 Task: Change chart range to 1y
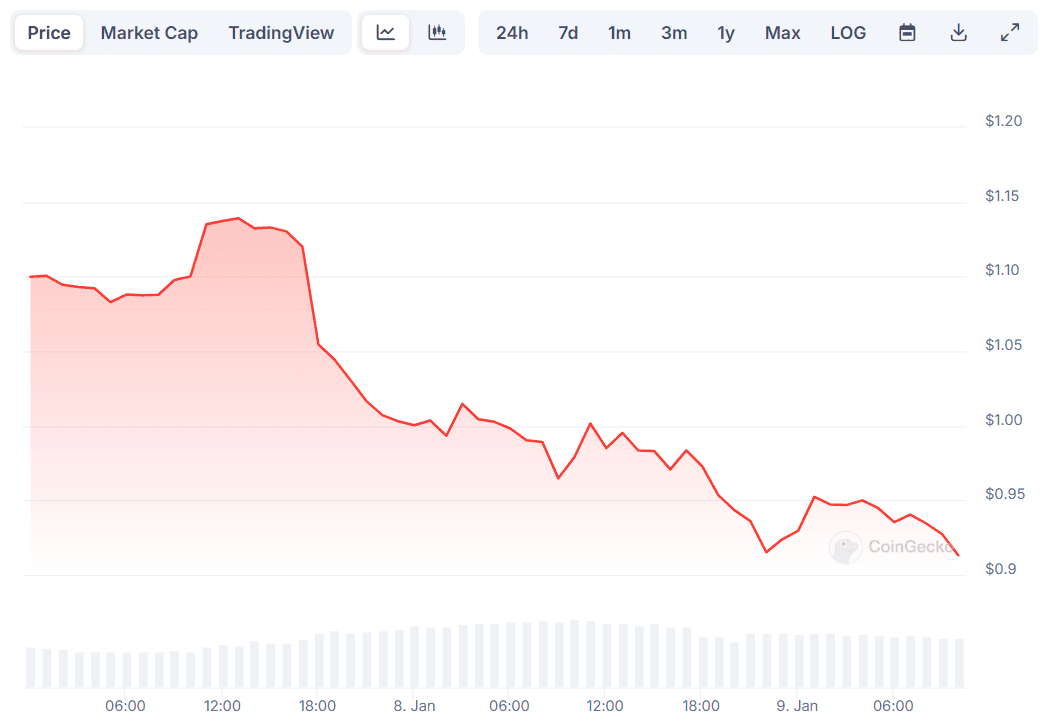coord(726,33)
